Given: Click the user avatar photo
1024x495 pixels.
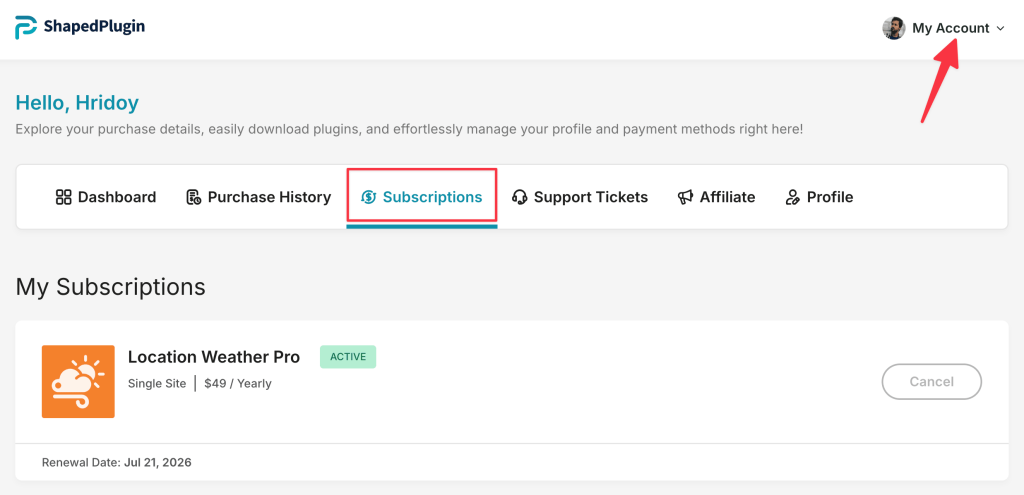Looking at the screenshot, I should (893, 28).
